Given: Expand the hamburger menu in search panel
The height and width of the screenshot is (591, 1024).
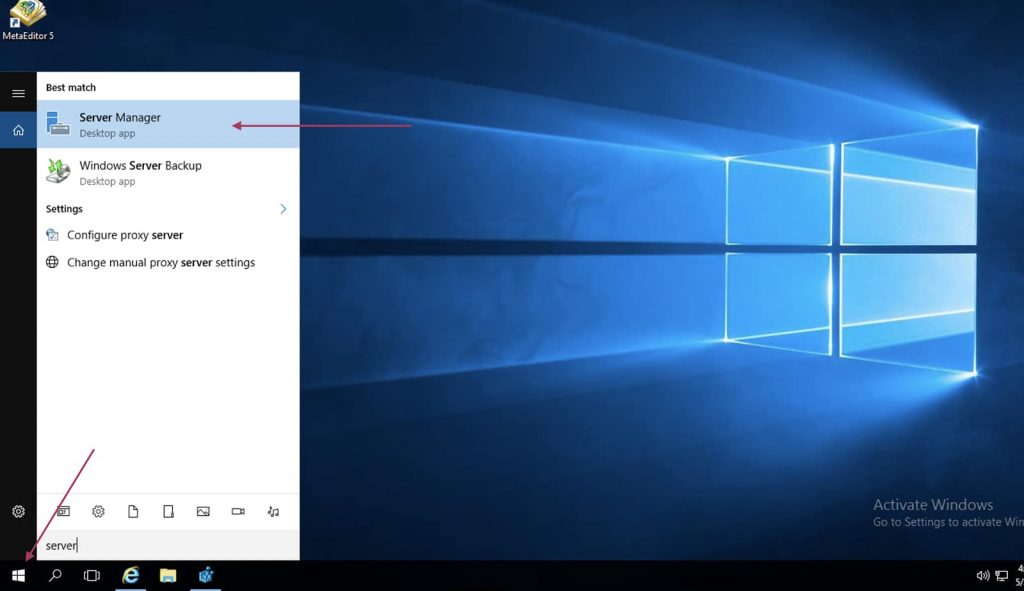Looking at the screenshot, I should pyautogui.click(x=18, y=93).
